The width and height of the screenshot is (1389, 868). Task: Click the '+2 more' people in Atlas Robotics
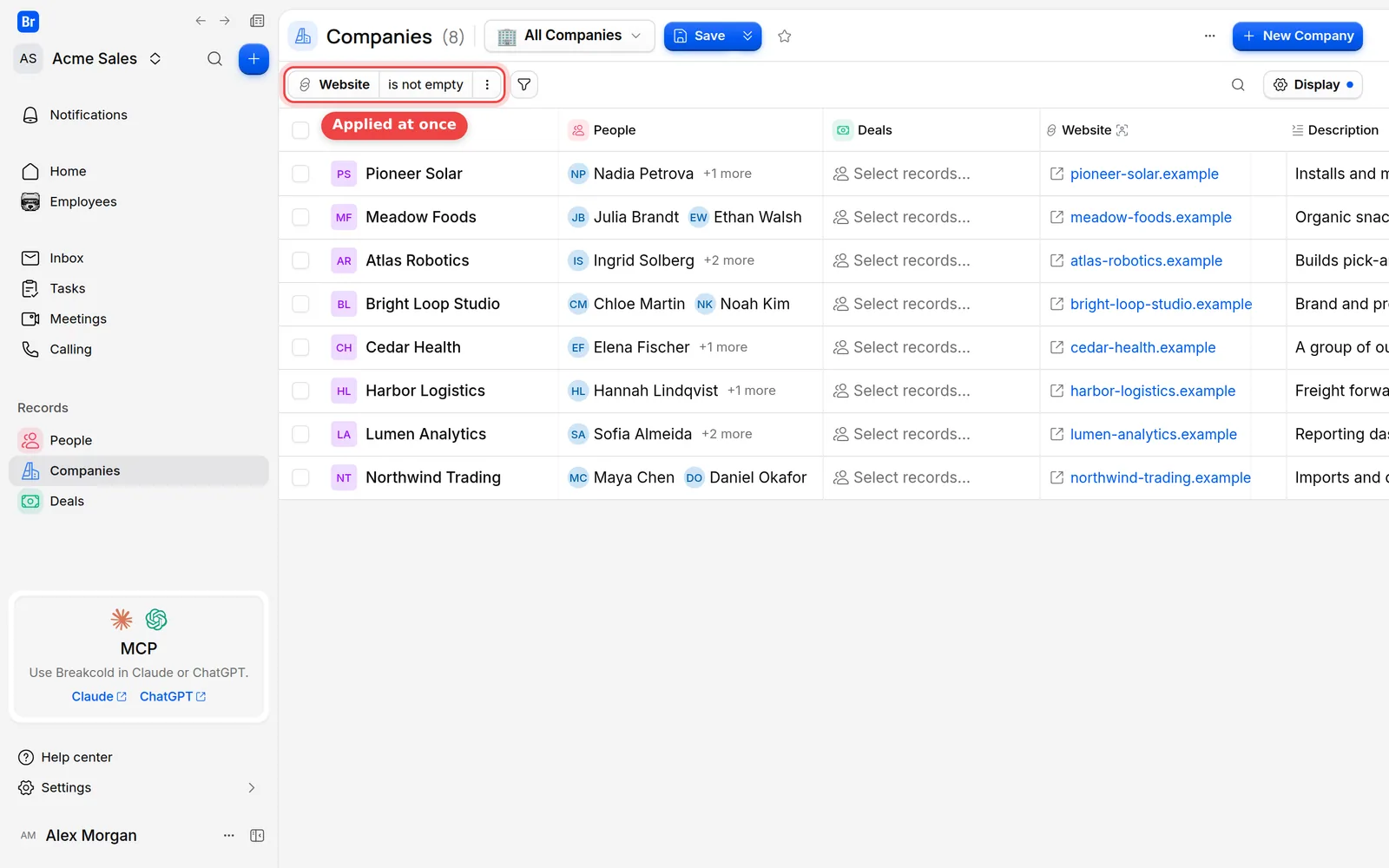point(729,260)
